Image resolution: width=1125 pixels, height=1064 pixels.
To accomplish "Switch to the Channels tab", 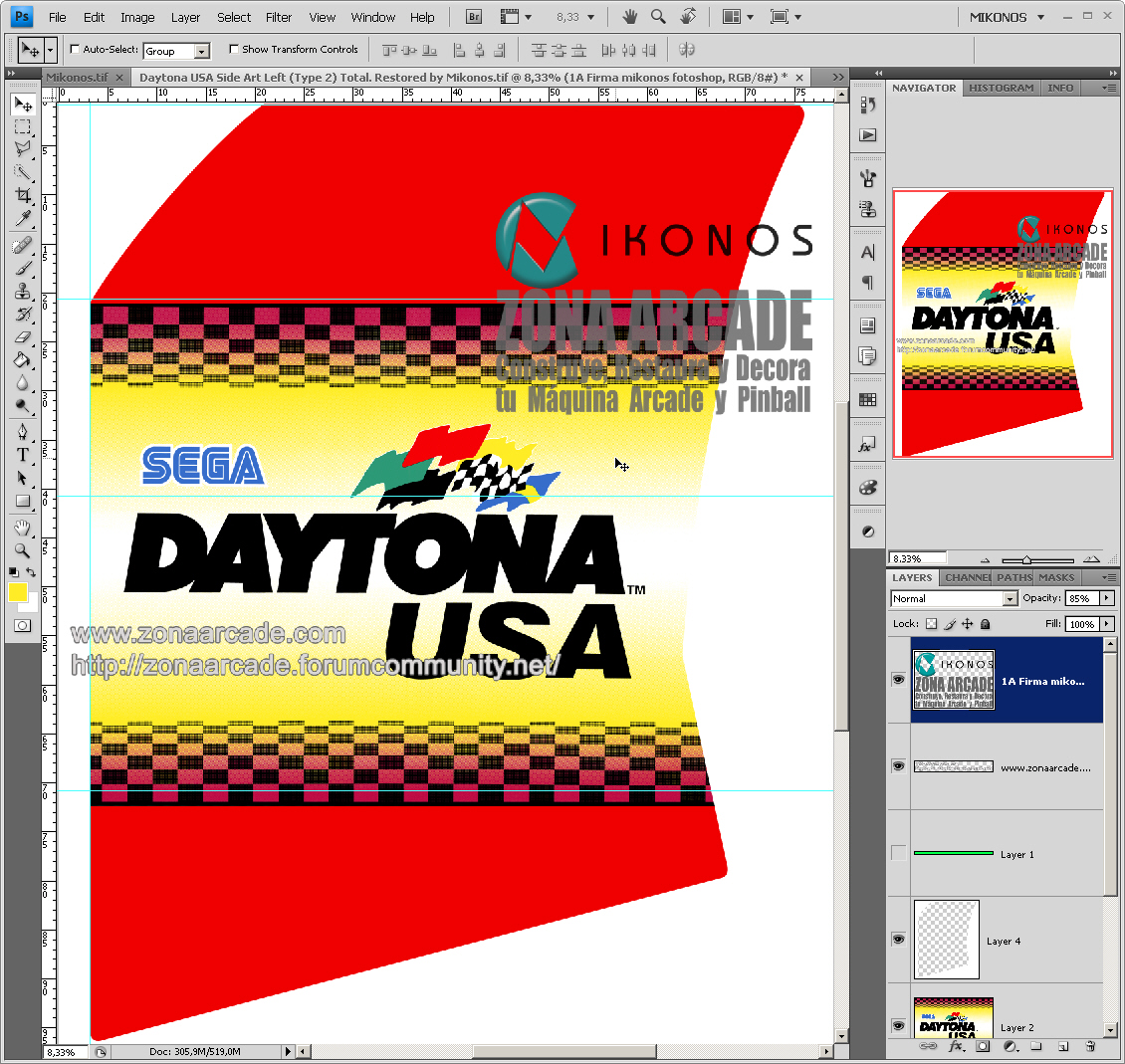I will click(x=968, y=577).
